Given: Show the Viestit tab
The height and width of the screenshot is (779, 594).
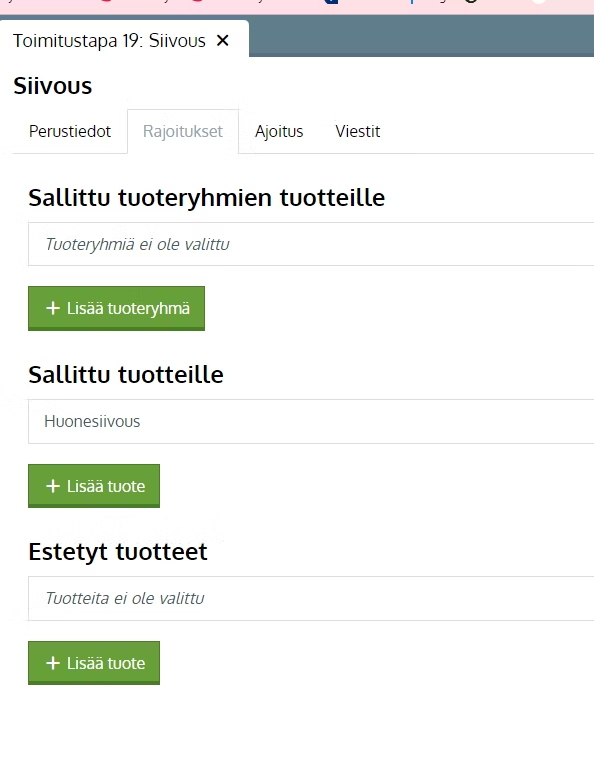Looking at the screenshot, I should click(358, 131).
